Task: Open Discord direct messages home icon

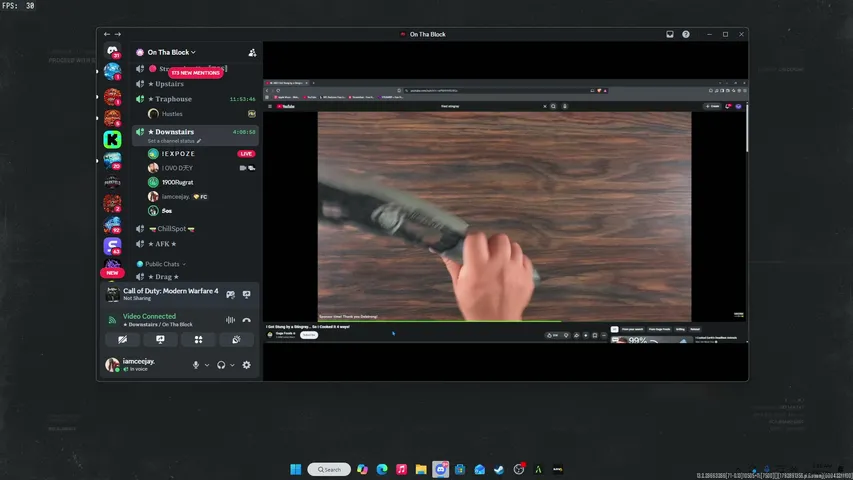Action: [113, 51]
